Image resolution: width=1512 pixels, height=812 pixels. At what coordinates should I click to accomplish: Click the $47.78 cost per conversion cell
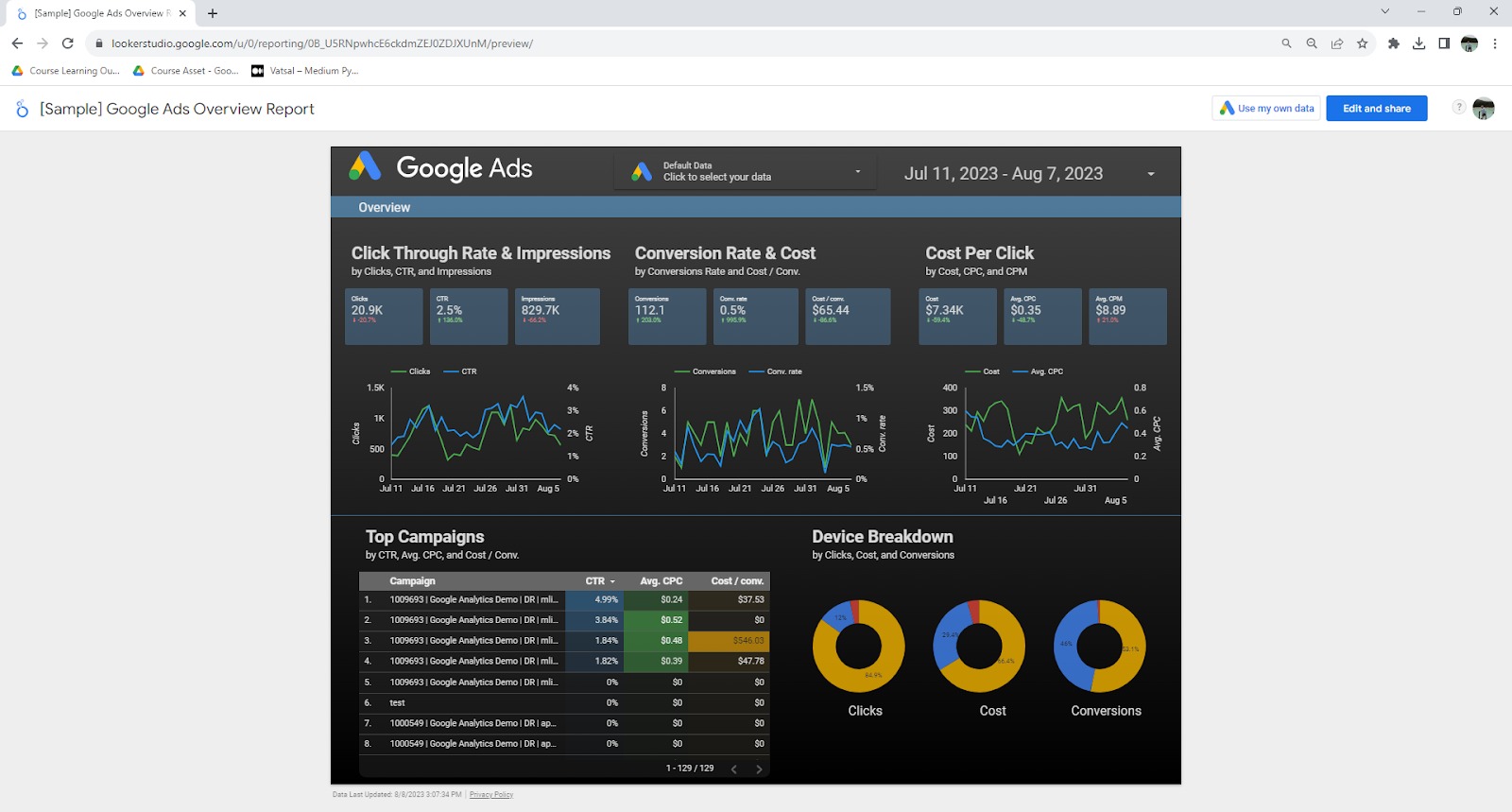(x=729, y=662)
